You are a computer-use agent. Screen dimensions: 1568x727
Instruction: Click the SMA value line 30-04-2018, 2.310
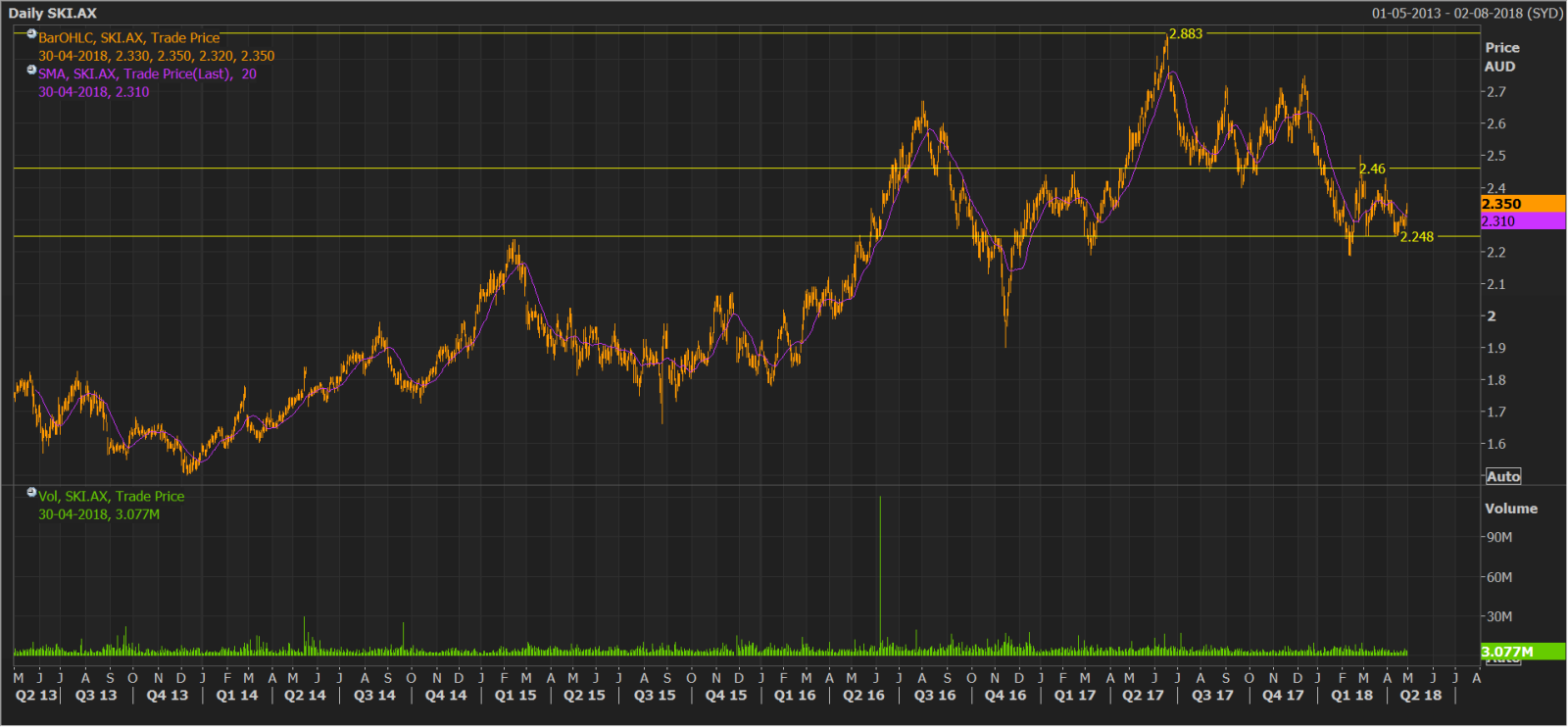pyautogui.click(x=94, y=92)
